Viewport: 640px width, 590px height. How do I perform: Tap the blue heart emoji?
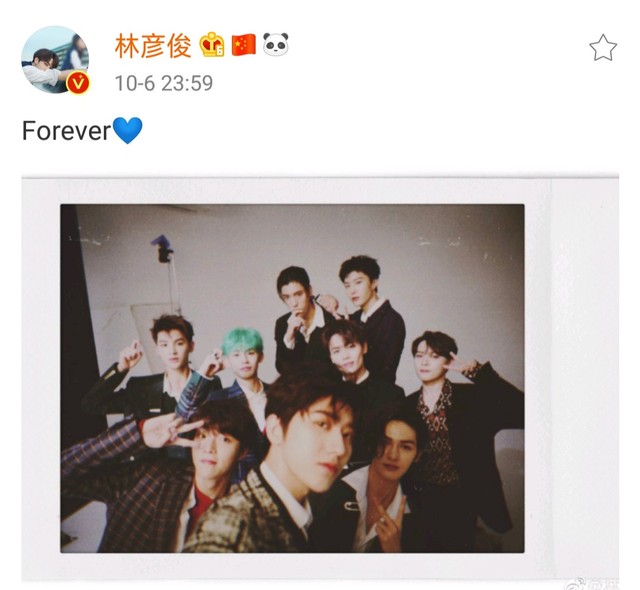pyautogui.click(x=127, y=131)
